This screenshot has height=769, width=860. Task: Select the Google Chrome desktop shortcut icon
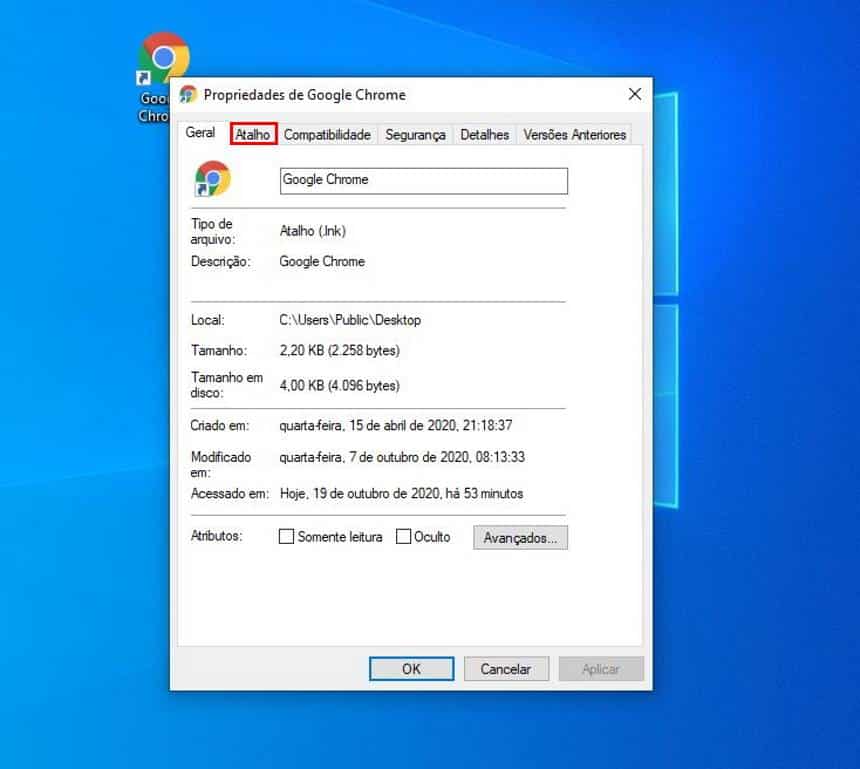162,58
